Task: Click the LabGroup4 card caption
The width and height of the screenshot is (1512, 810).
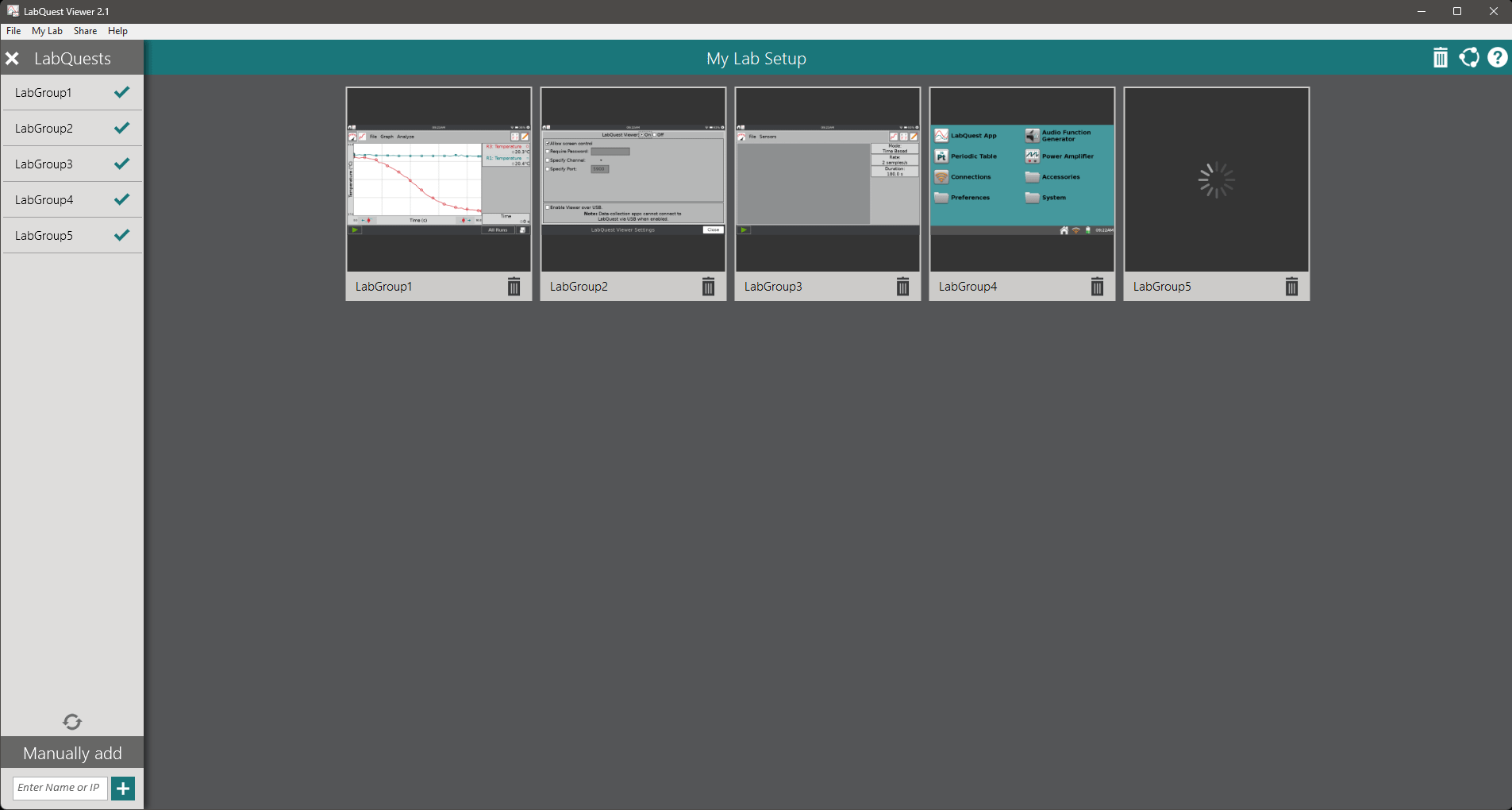Action: click(968, 287)
